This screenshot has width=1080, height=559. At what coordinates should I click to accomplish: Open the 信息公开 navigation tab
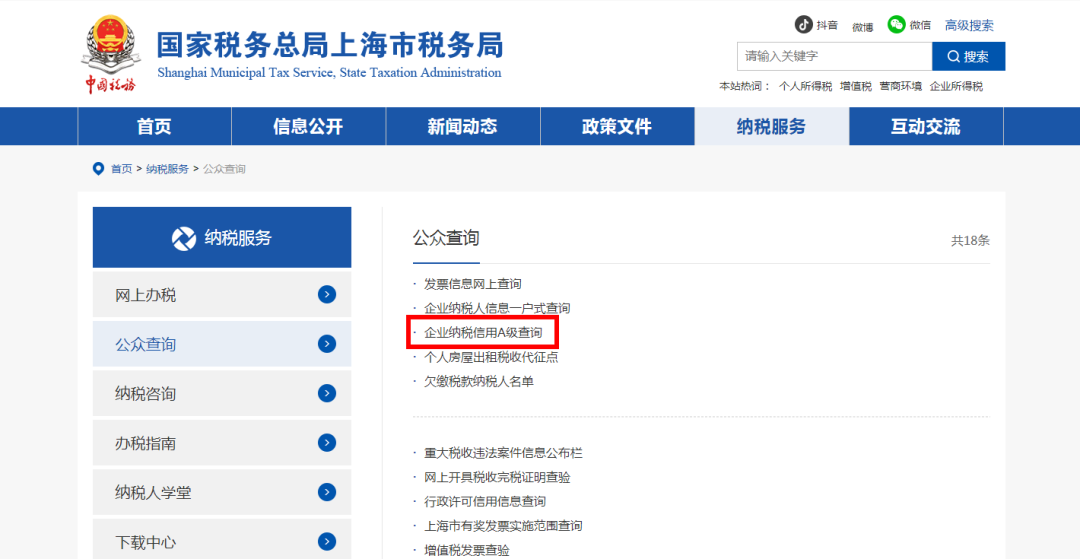(x=309, y=126)
